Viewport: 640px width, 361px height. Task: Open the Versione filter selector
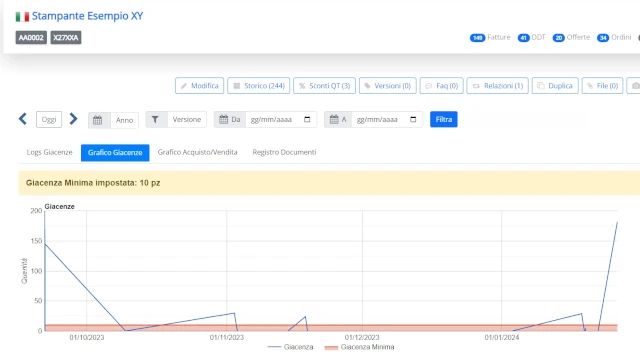click(x=187, y=120)
